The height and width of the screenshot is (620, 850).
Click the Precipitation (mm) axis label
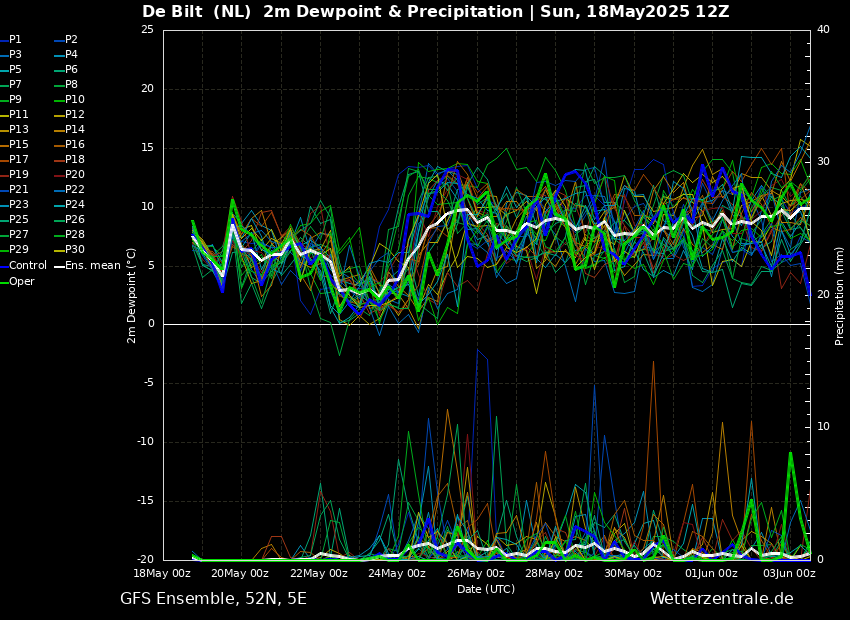tap(840, 295)
